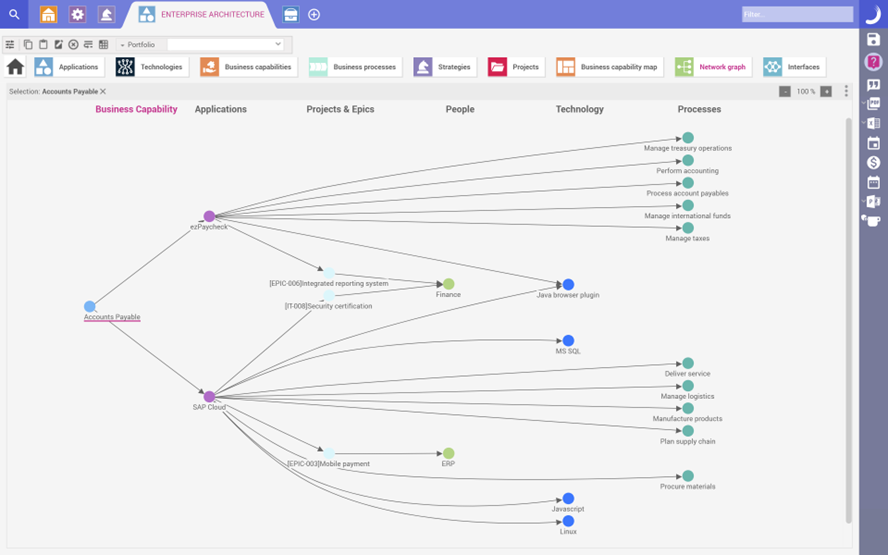Expand the Portfolio label dropdown arrow
Image resolution: width=888 pixels, height=555 pixels.
[122, 45]
